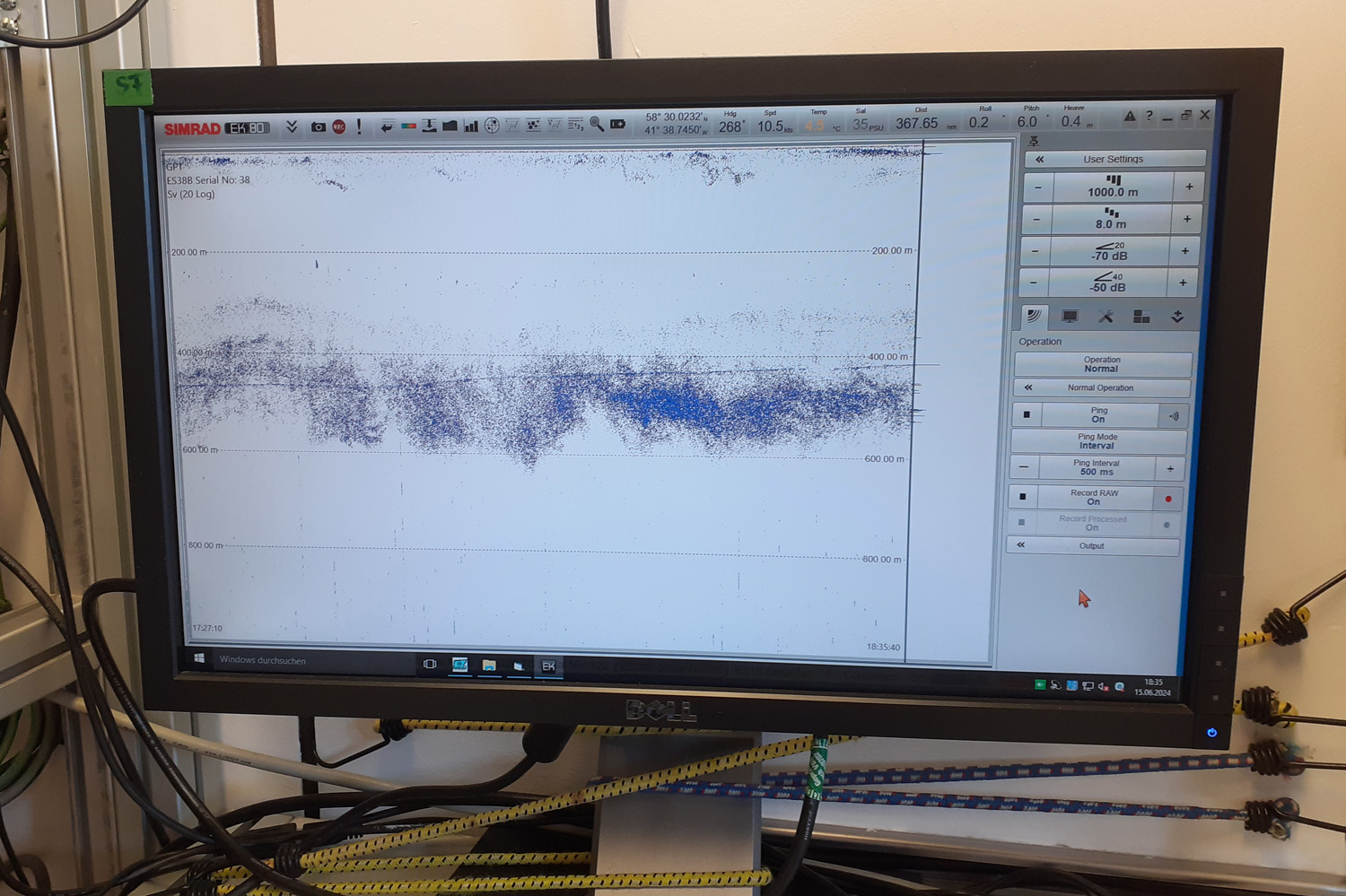Click the exclamation mark event icon
Image resolution: width=1346 pixels, height=896 pixels.
click(x=359, y=126)
